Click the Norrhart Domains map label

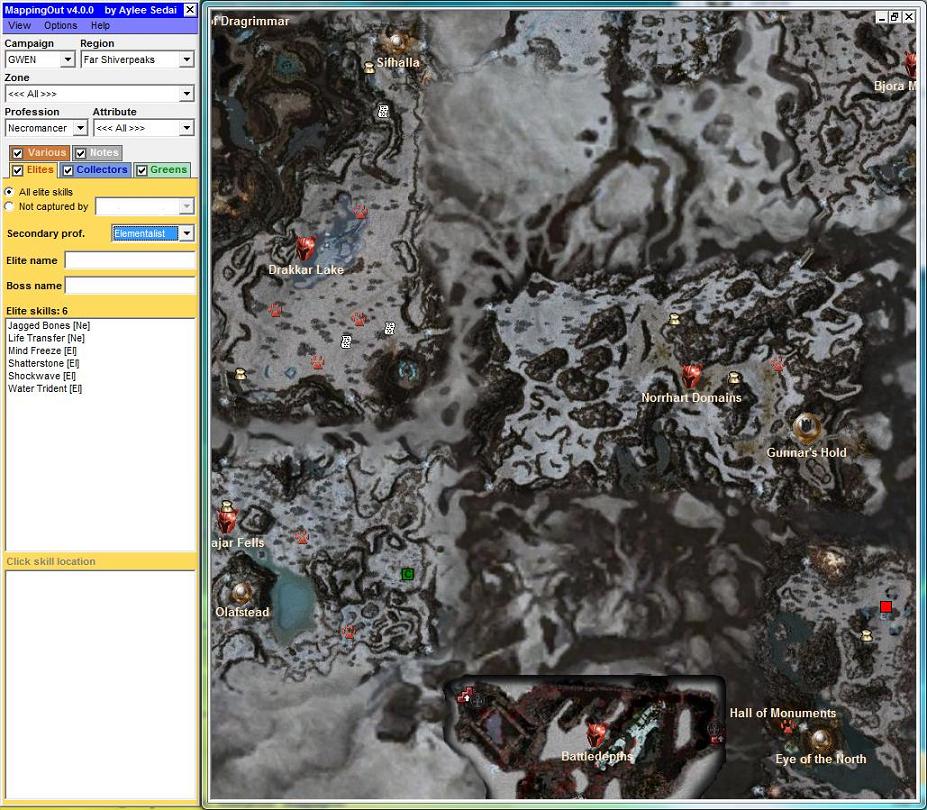[691, 398]
